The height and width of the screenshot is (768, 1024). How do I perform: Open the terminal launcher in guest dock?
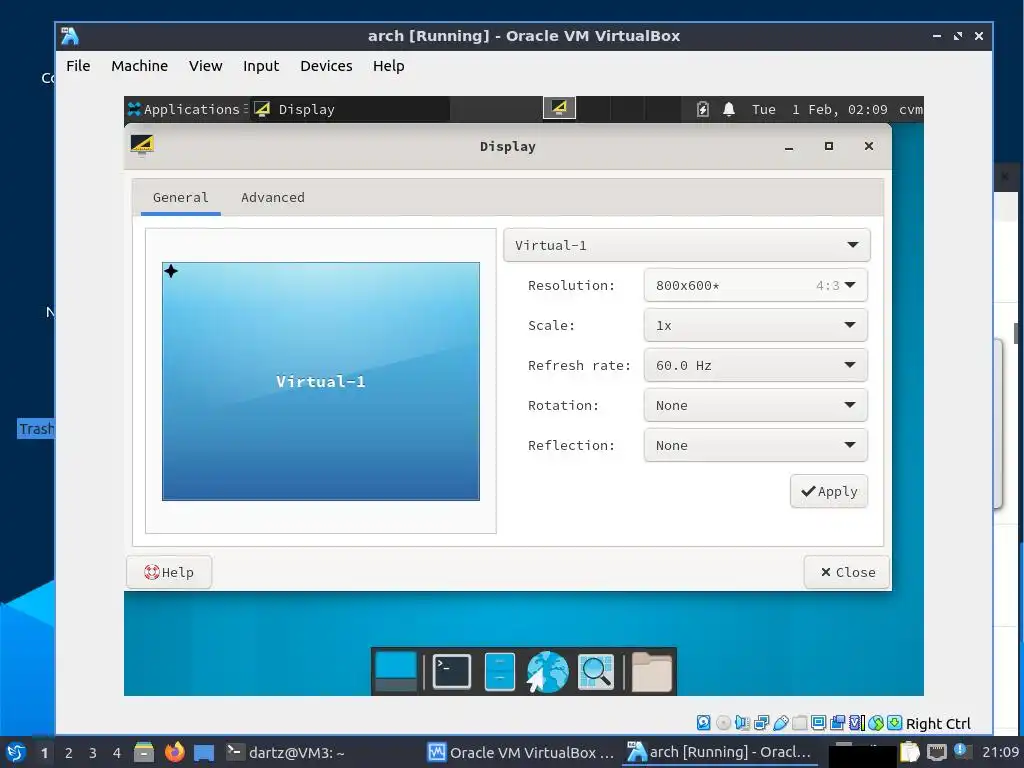452,671
